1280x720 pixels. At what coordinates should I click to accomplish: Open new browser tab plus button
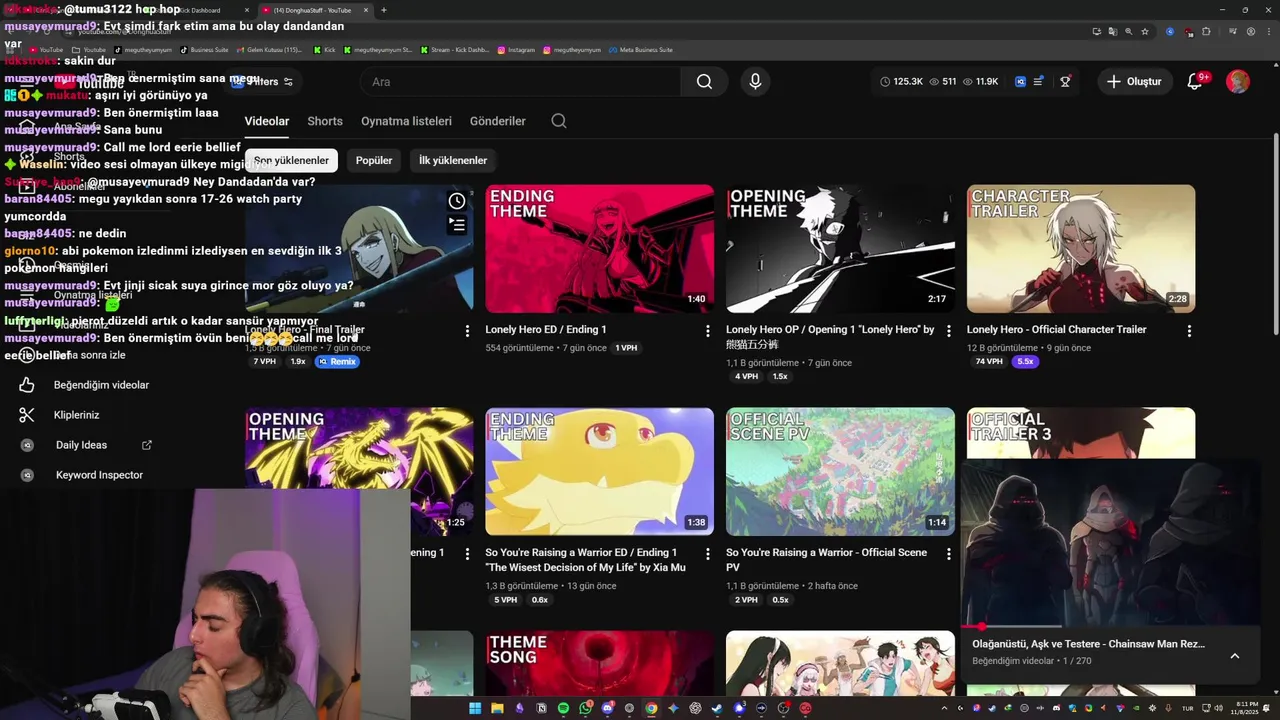tap(384, 10)
